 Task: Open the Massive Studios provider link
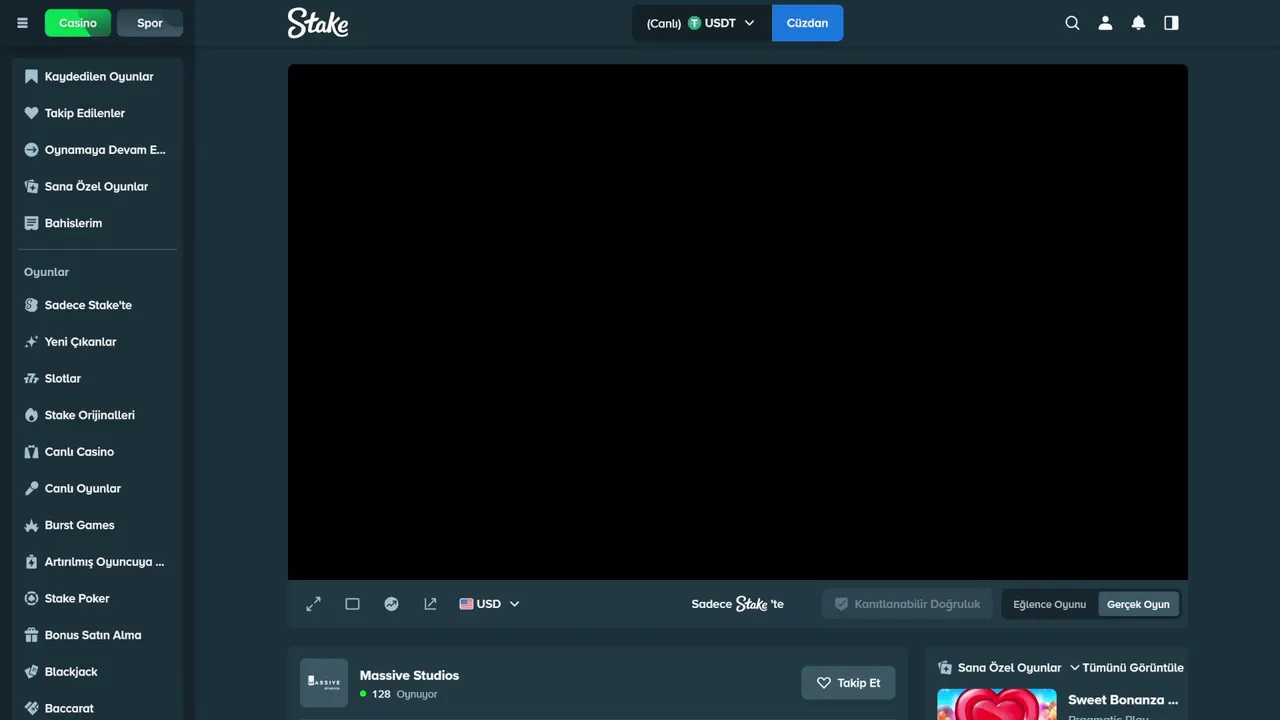click(409, 675)
